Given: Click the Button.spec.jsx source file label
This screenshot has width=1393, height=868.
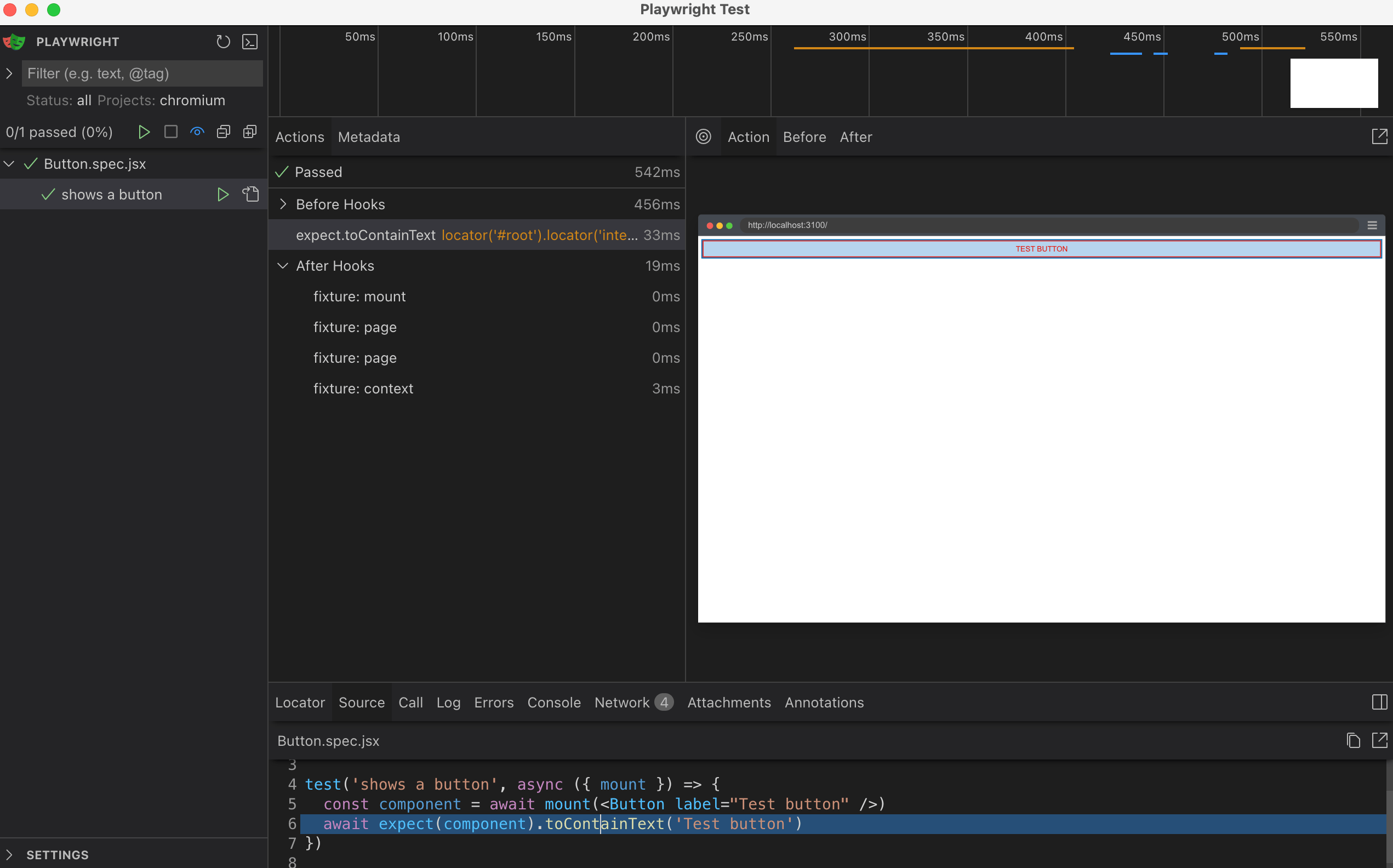Looking at the screenshot, I should [328, 740].
